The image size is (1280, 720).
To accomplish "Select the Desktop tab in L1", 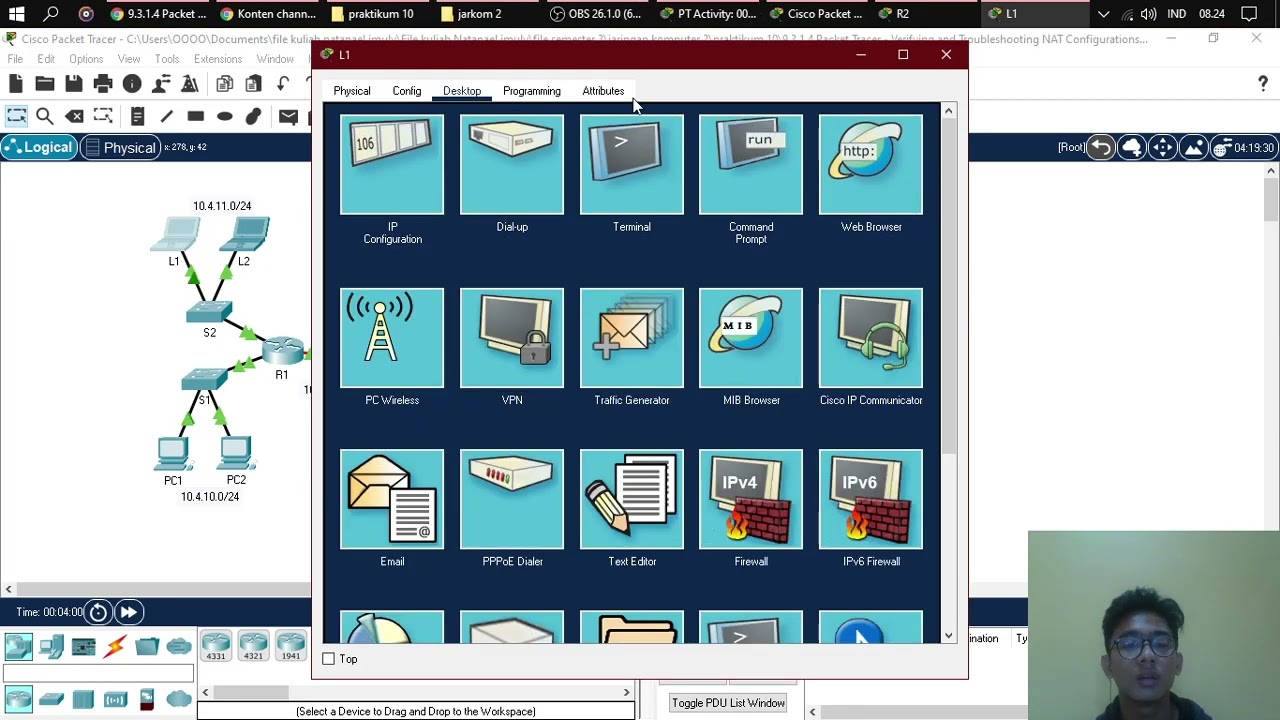I will pyautogui.click(x=462, y=91).
